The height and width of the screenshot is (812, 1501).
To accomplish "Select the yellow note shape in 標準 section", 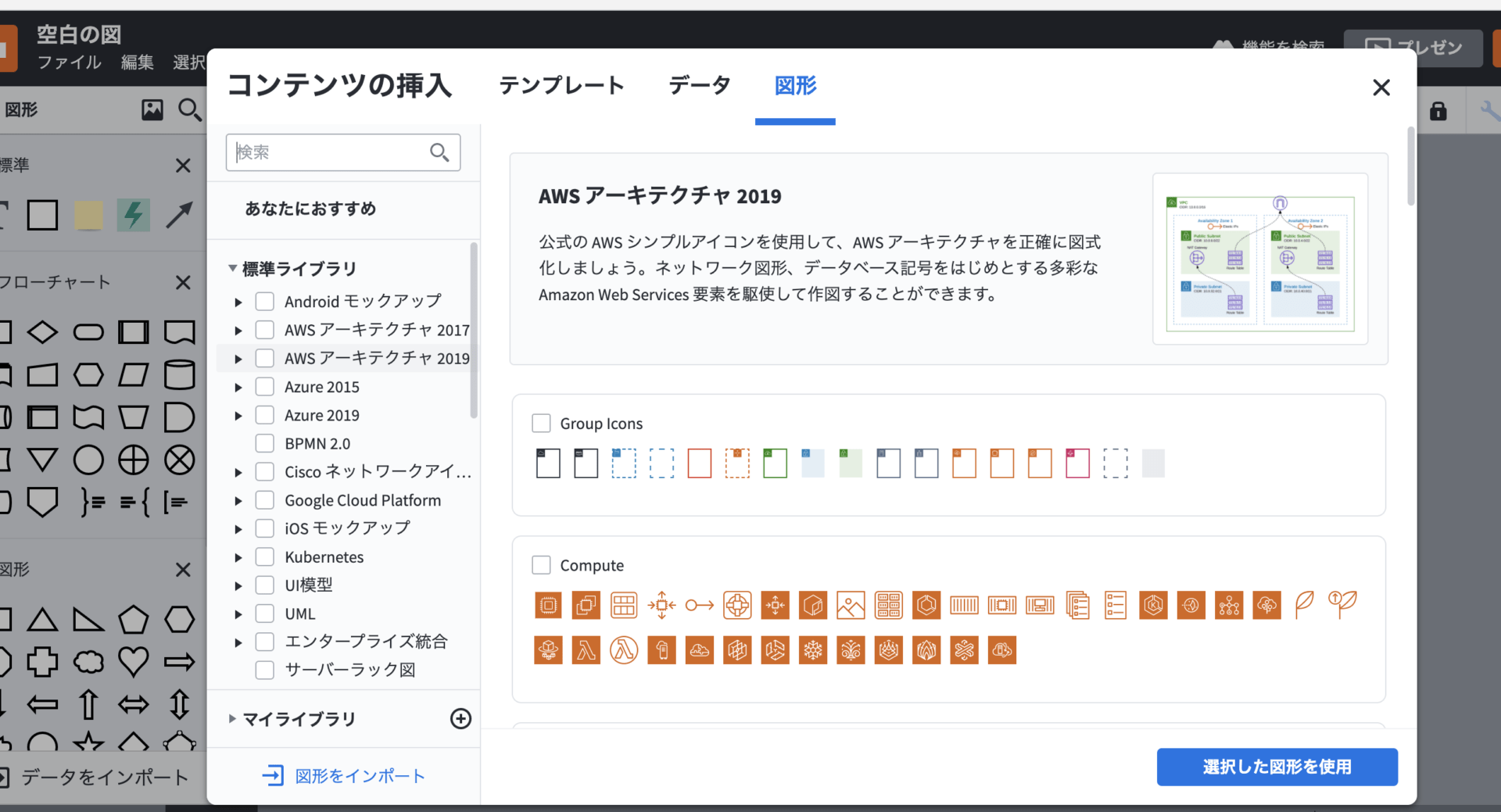I will pos(88,215).
